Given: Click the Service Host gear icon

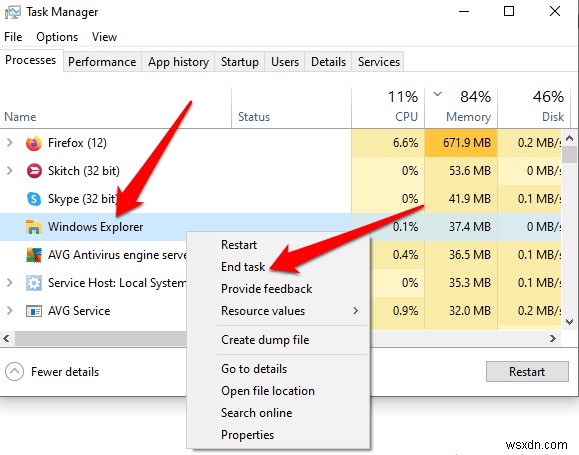Looking at the screenshot, I should pyautogui.click(x=34, y=283).
